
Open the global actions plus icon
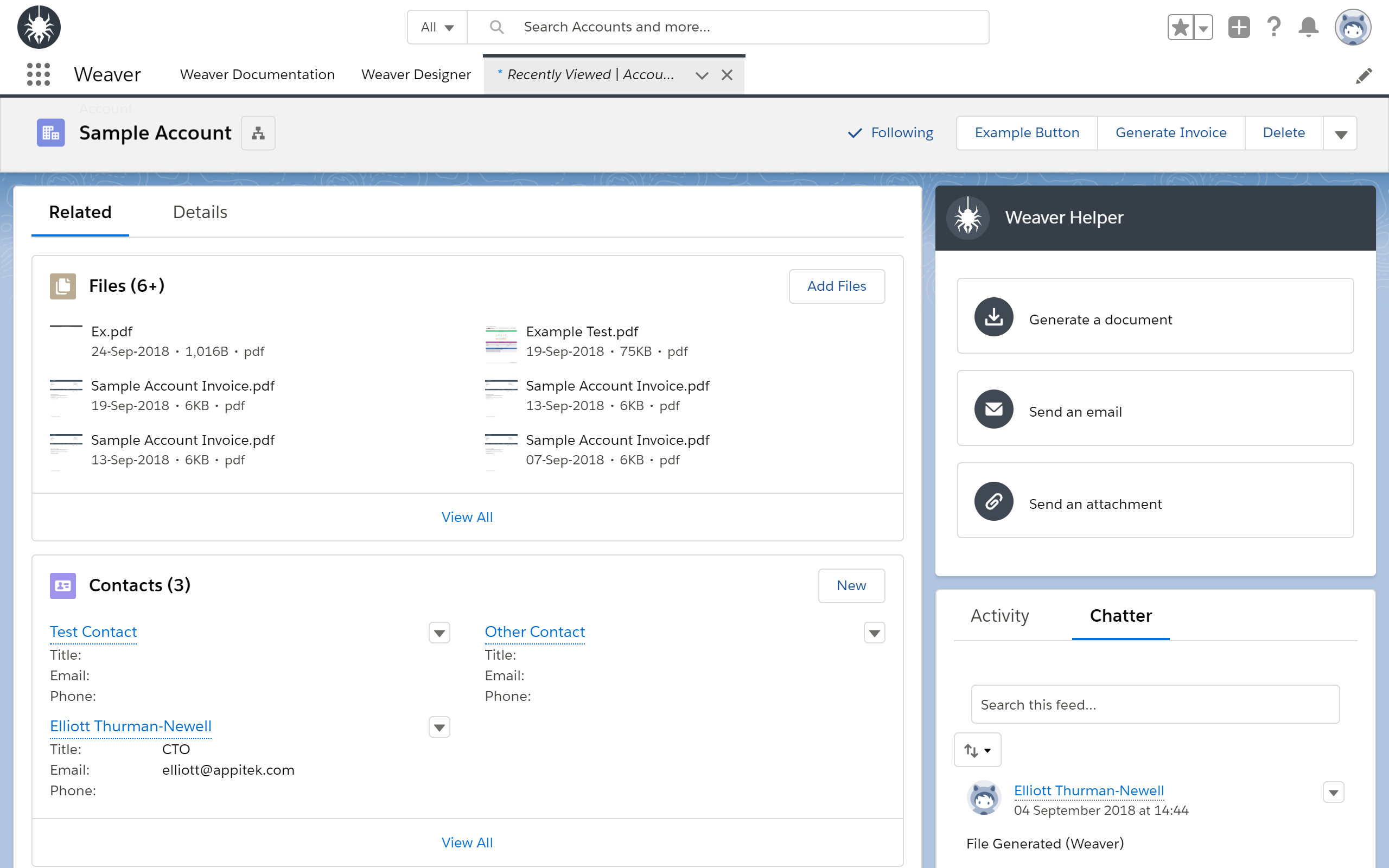1239,27
